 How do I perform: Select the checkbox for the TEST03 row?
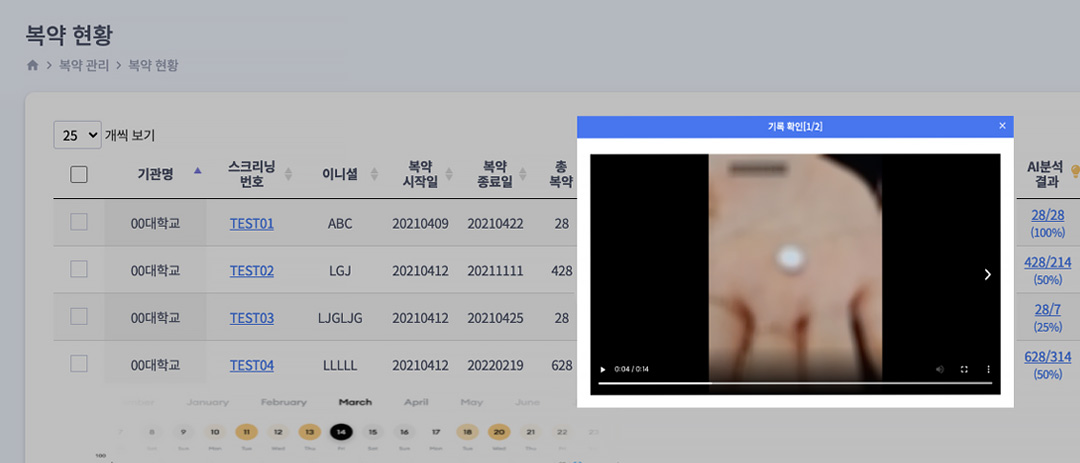[x=79, y=317]
